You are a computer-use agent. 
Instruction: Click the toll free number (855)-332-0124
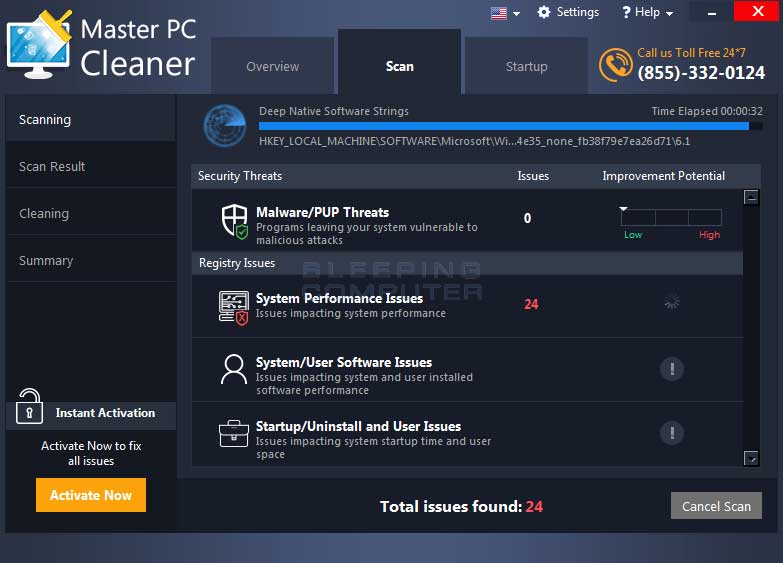701,73
